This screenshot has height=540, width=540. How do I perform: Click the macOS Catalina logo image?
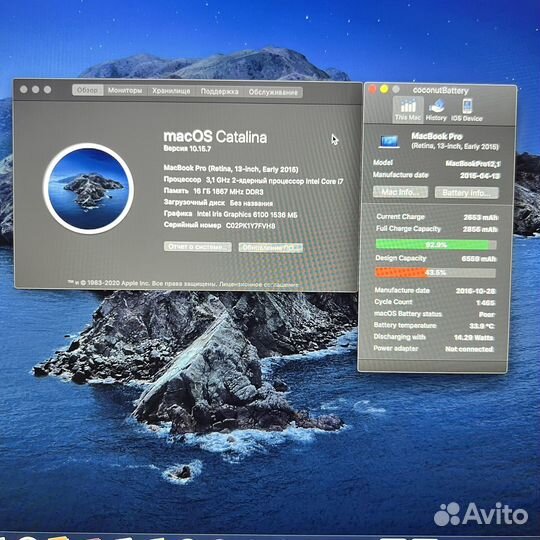tap(89, 188)
